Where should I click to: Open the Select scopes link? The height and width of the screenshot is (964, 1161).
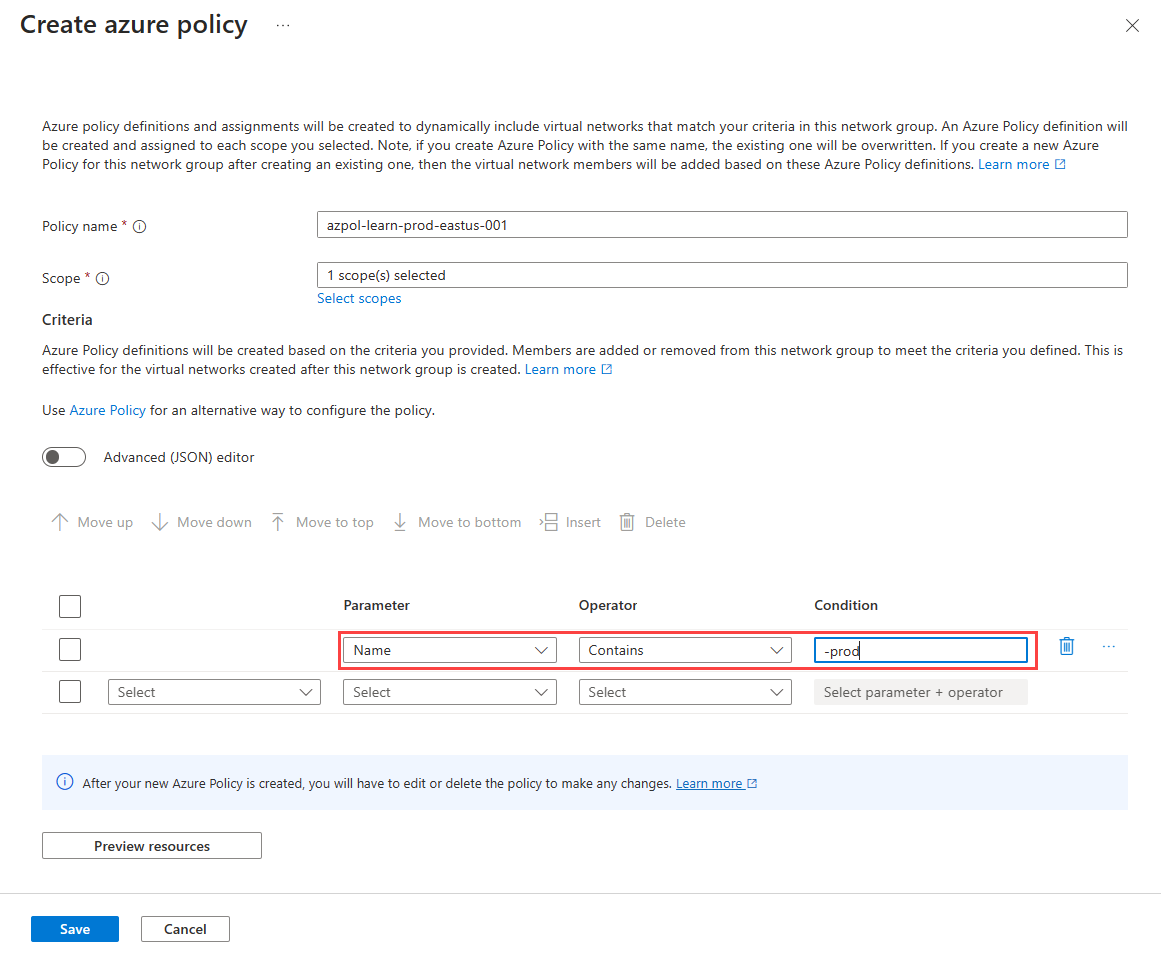click(x=359, y=298)
